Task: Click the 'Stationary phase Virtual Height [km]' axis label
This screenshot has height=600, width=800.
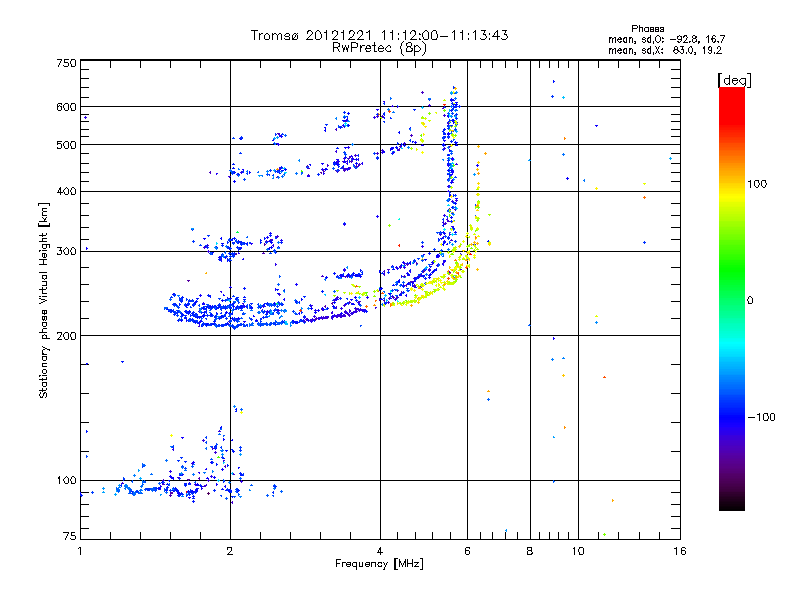Action: (x=43, y=300)
